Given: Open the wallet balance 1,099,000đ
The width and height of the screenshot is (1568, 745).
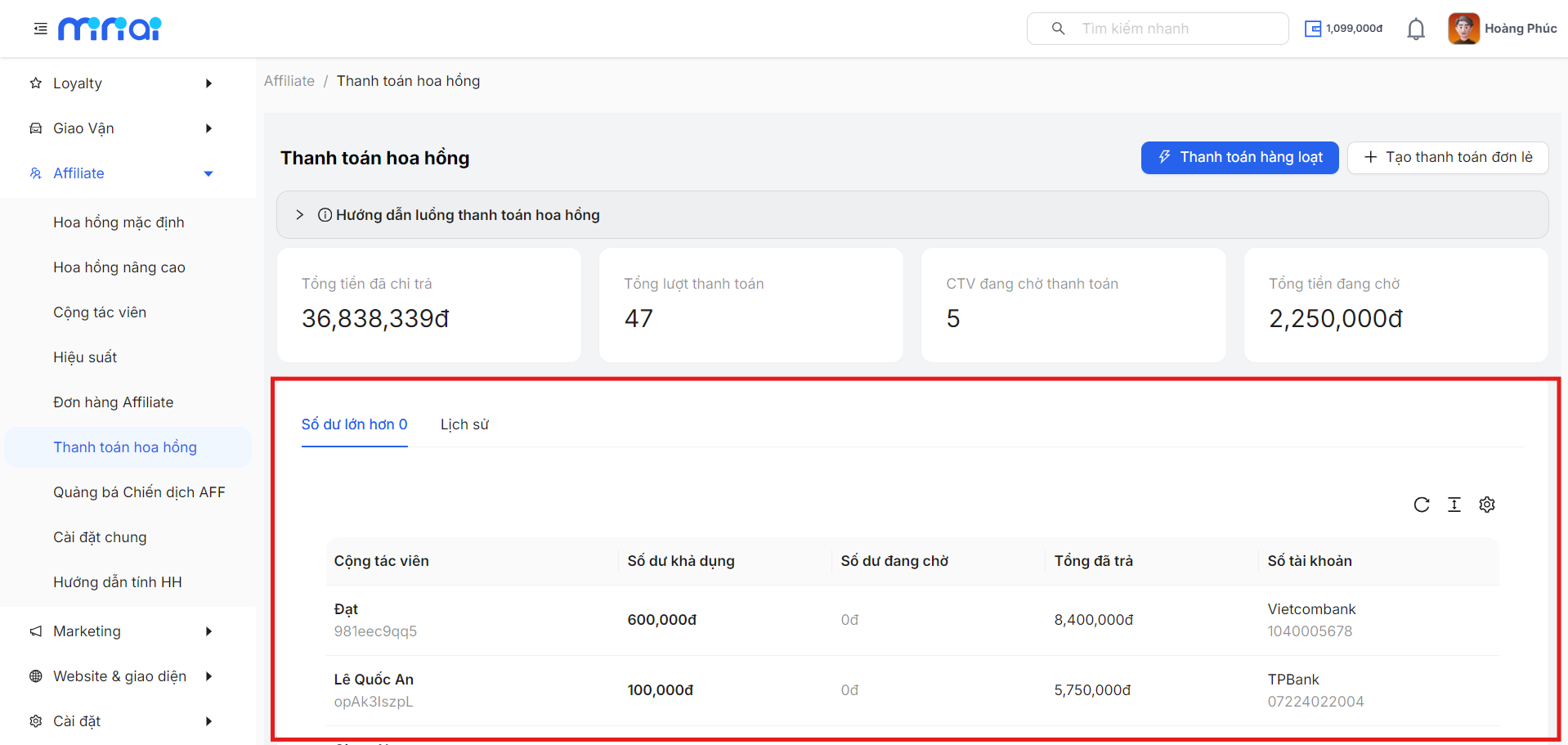Looking at the screenshot, I should [x=1344, y=29].
